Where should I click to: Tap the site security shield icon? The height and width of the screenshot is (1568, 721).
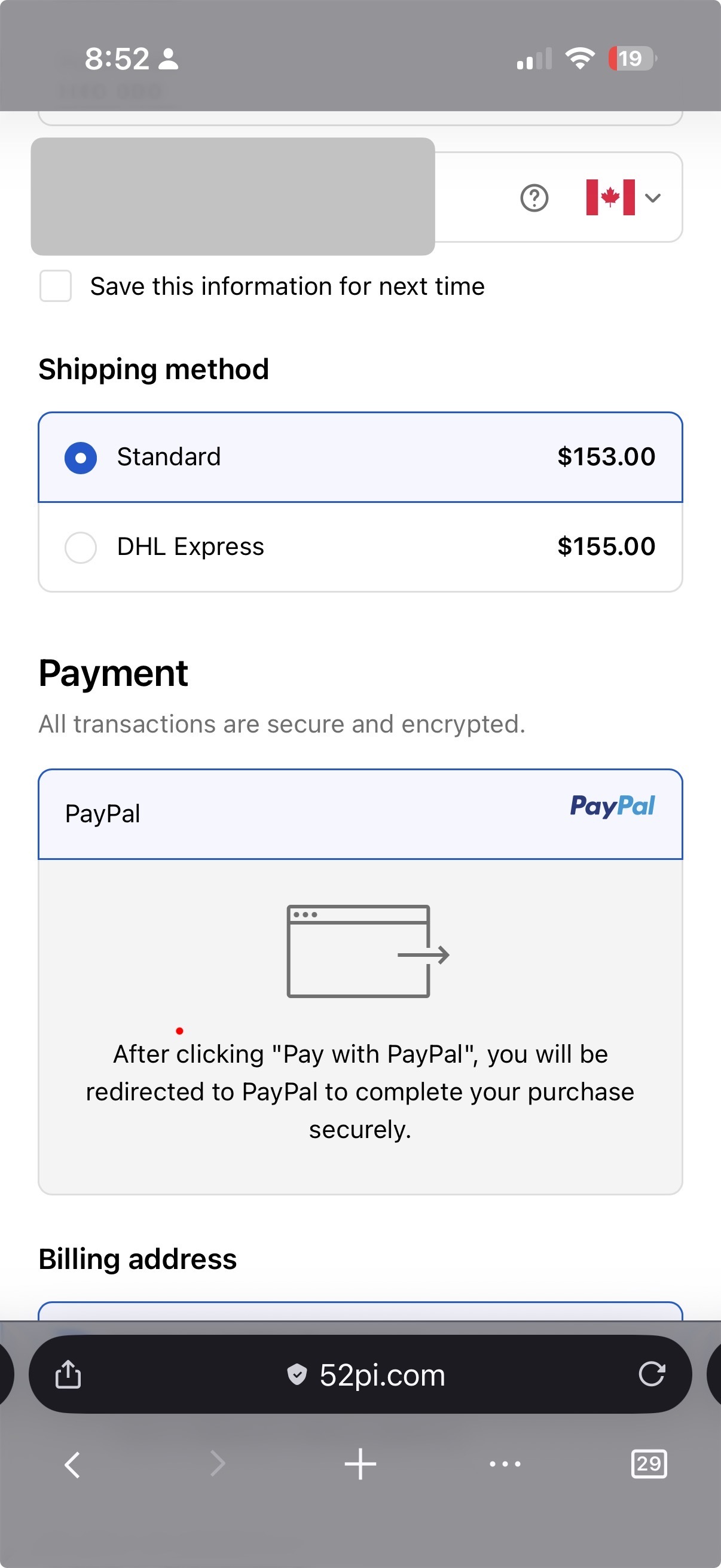tap(297, 1374)
